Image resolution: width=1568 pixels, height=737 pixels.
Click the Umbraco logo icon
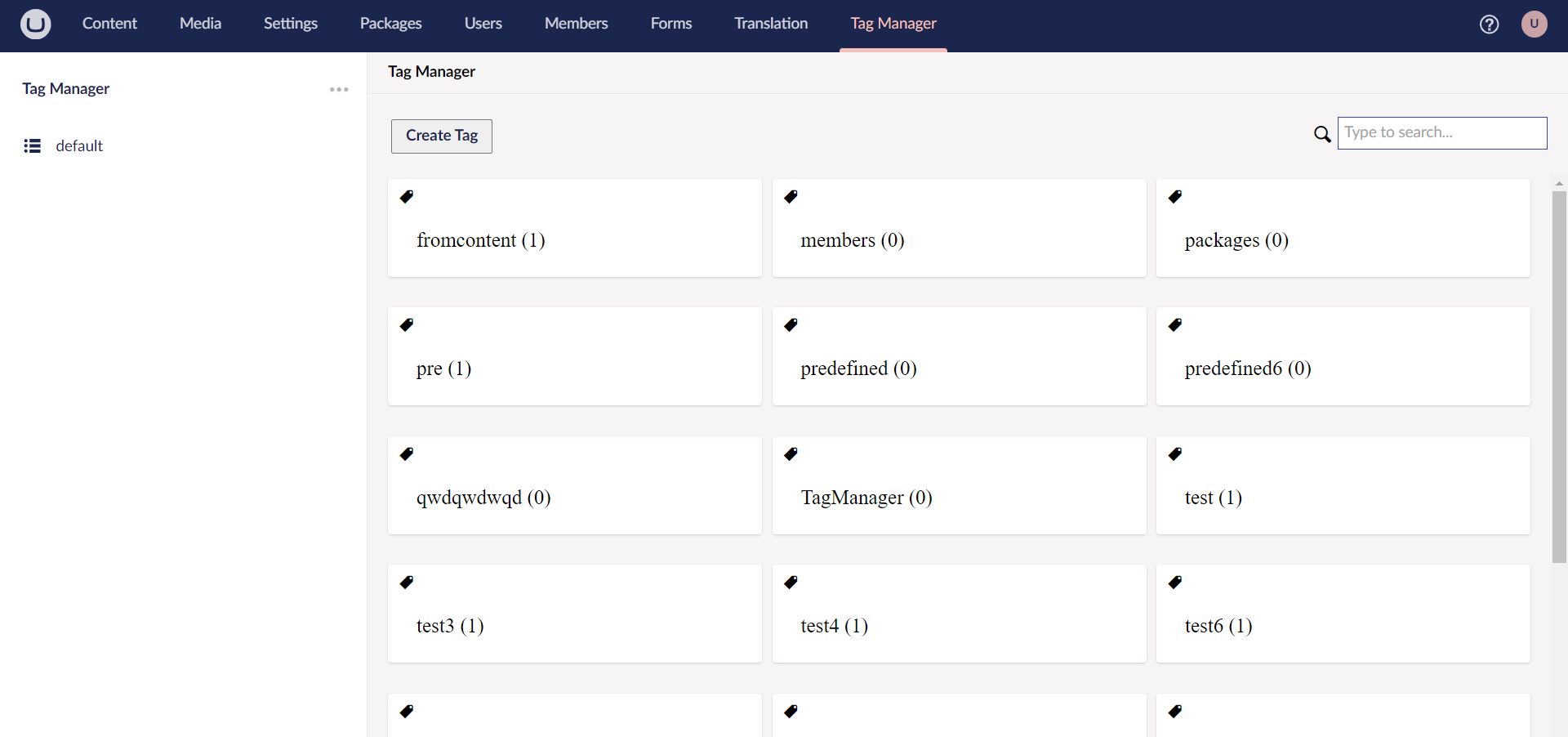tap(35, 24)
